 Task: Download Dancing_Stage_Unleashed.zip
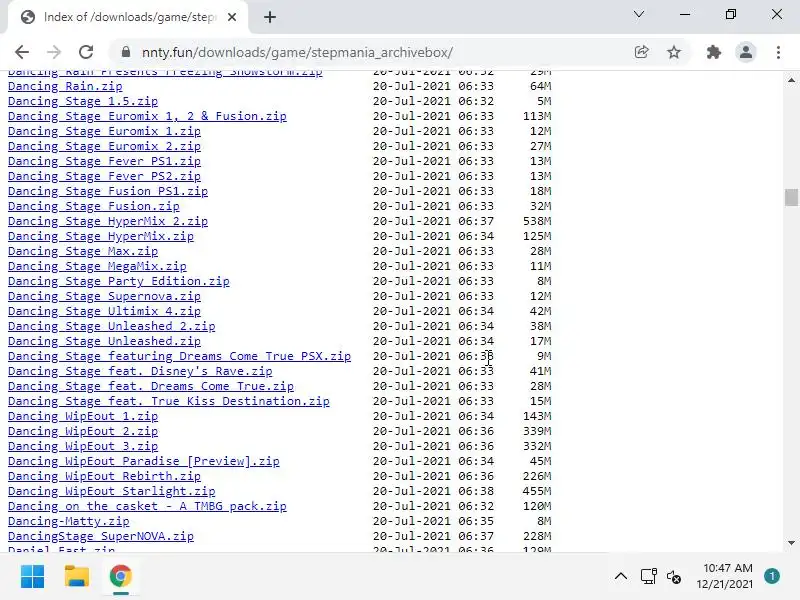tap(104, 341)
